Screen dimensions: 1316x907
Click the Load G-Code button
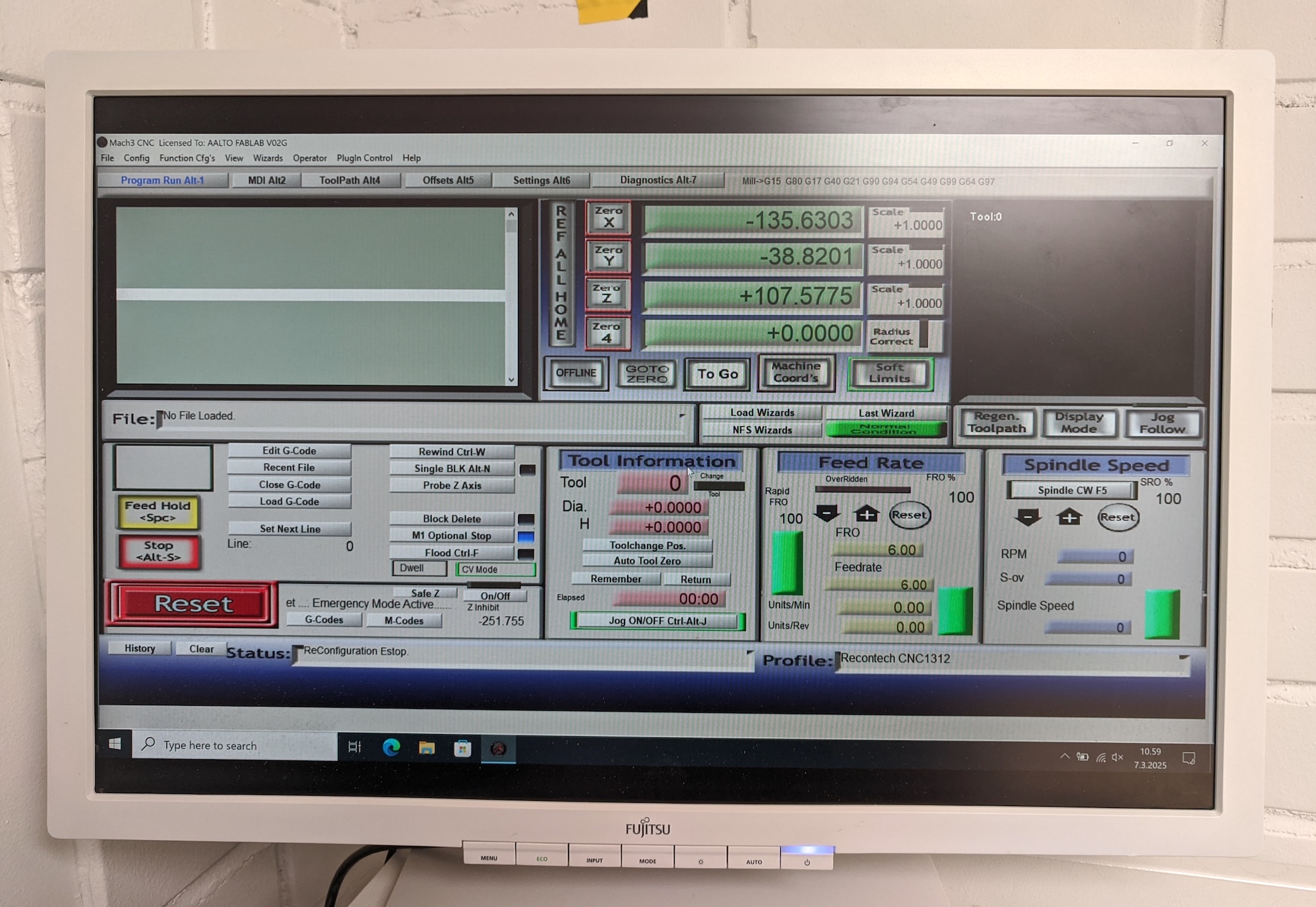click(289, 501)
